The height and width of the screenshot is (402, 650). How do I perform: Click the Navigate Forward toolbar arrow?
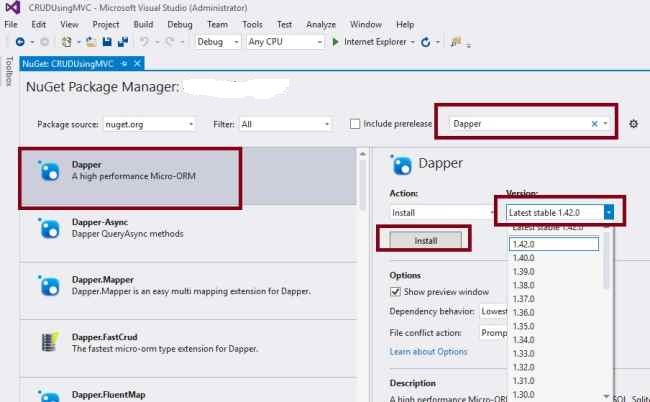point(44,42)
